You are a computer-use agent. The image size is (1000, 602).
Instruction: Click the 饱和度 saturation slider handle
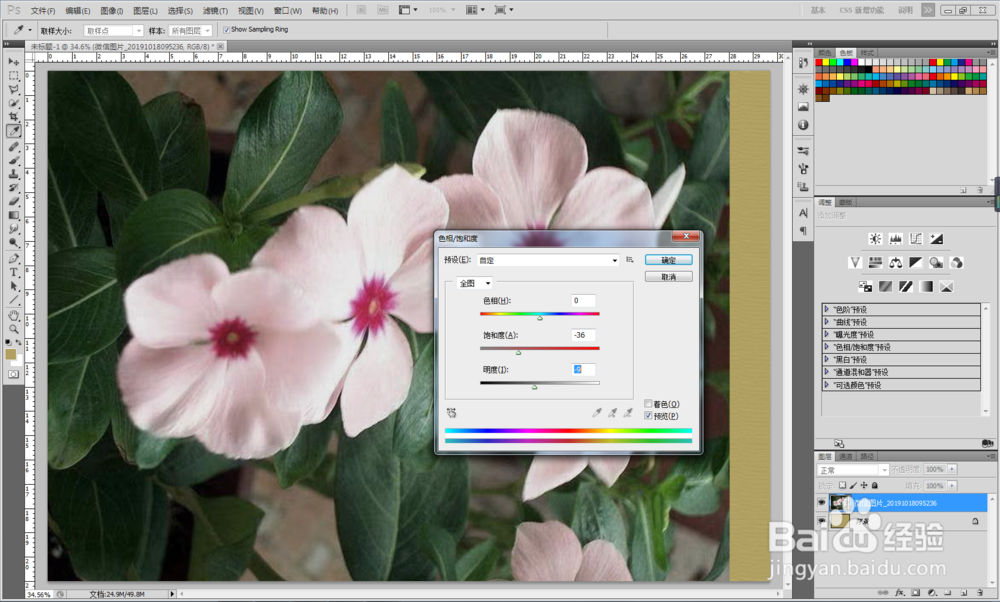pyautogui.click(x=518, y=352)
